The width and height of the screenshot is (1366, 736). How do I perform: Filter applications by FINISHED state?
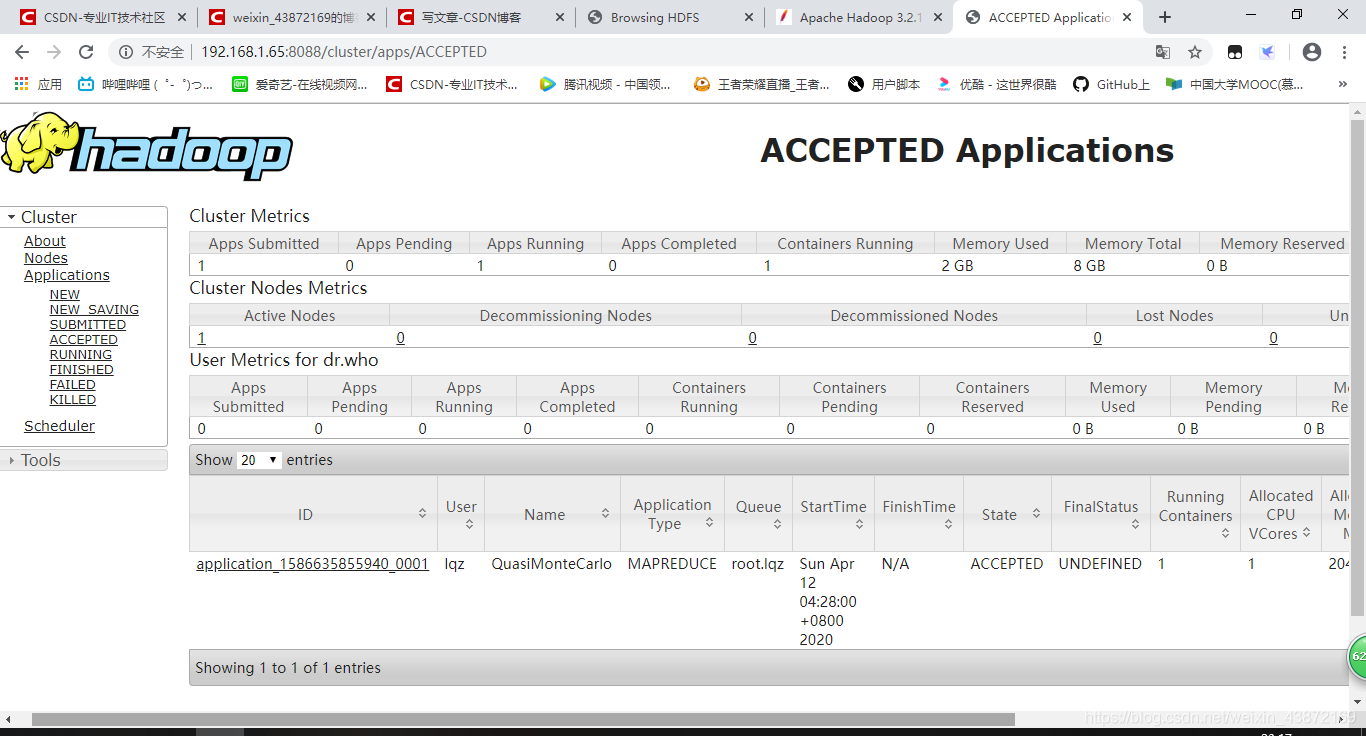click(x=82, y=370)
